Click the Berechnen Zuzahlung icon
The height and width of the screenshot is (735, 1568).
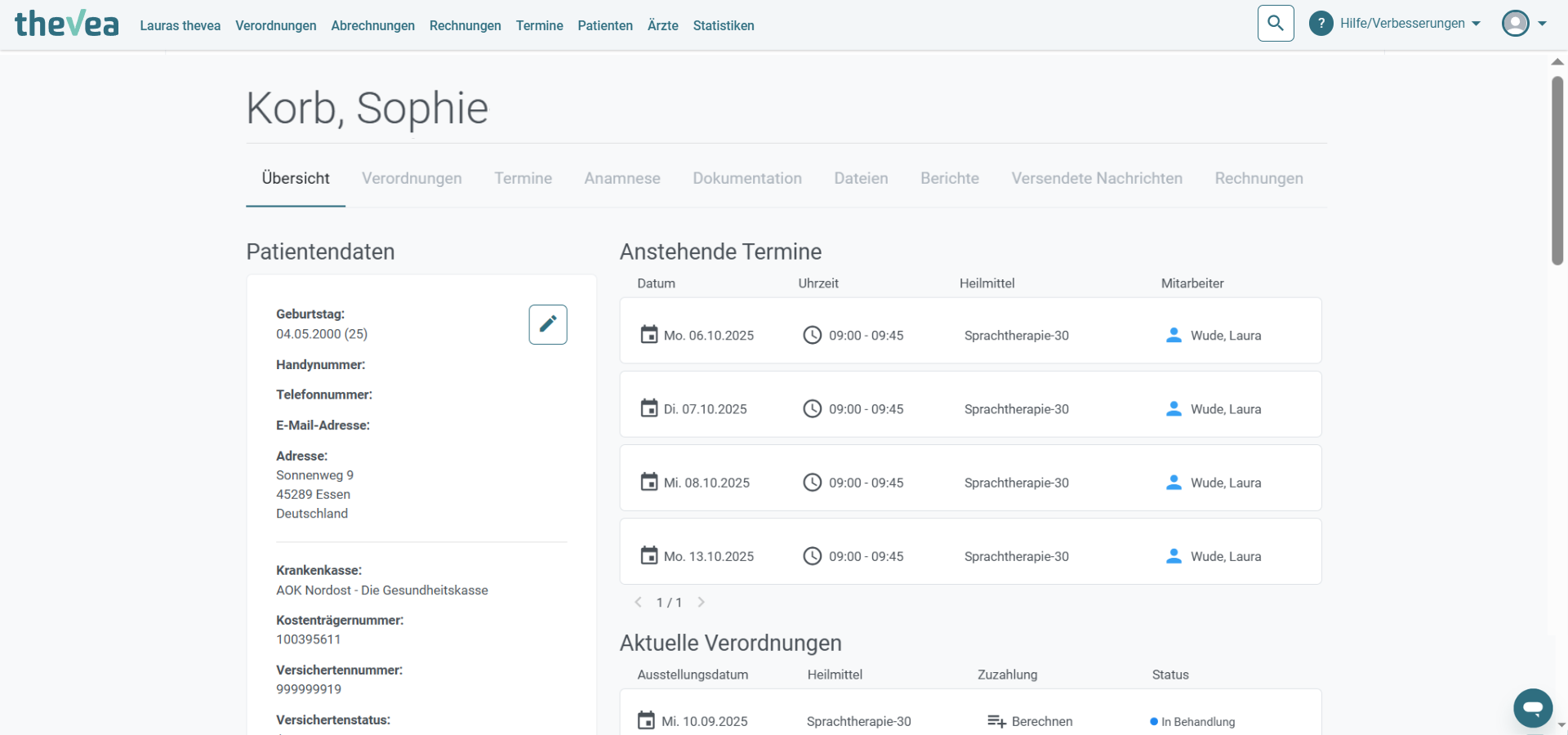(996, 721)
